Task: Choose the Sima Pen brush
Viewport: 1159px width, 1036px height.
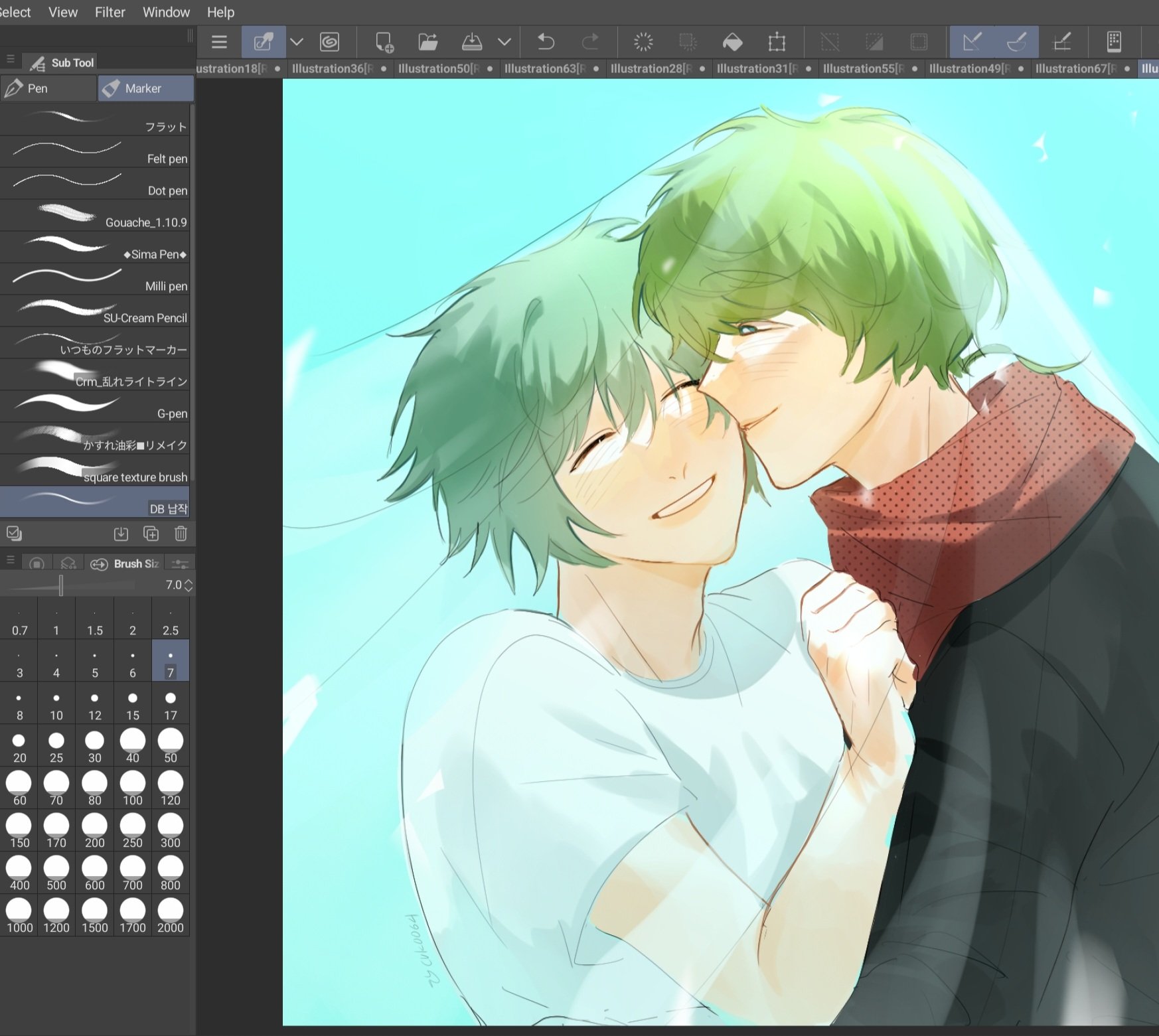Action: pos(95,247)
